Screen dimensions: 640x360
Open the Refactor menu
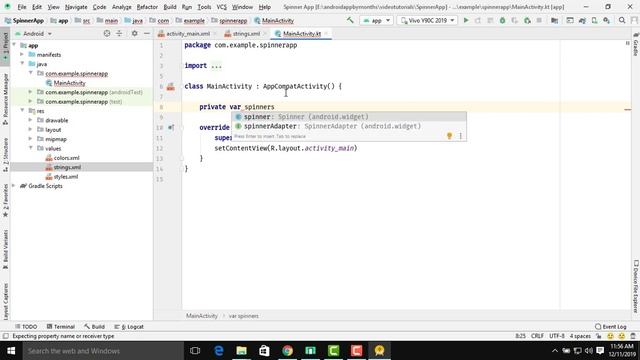point(147,7)
